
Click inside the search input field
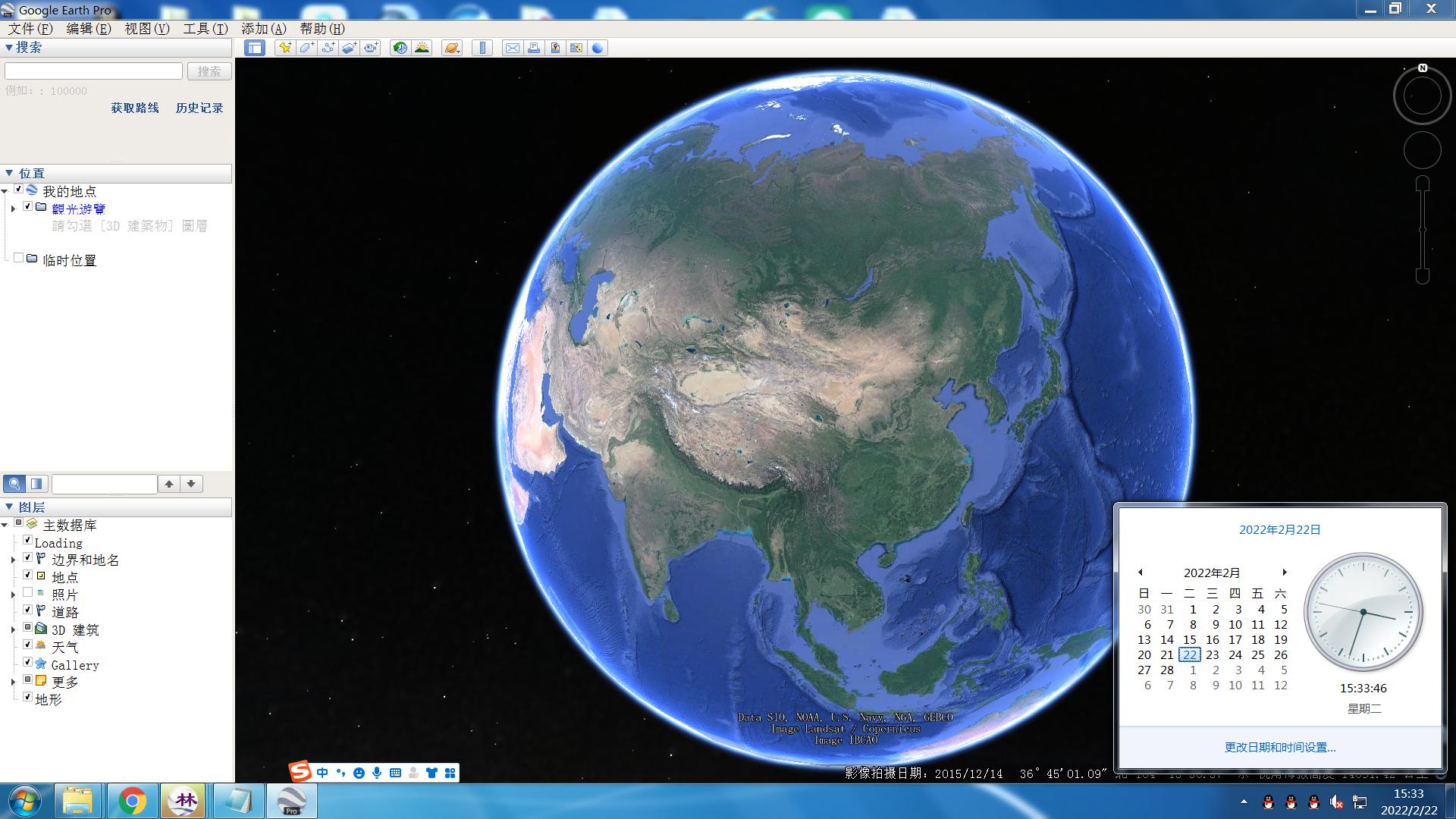pos(93,71)
